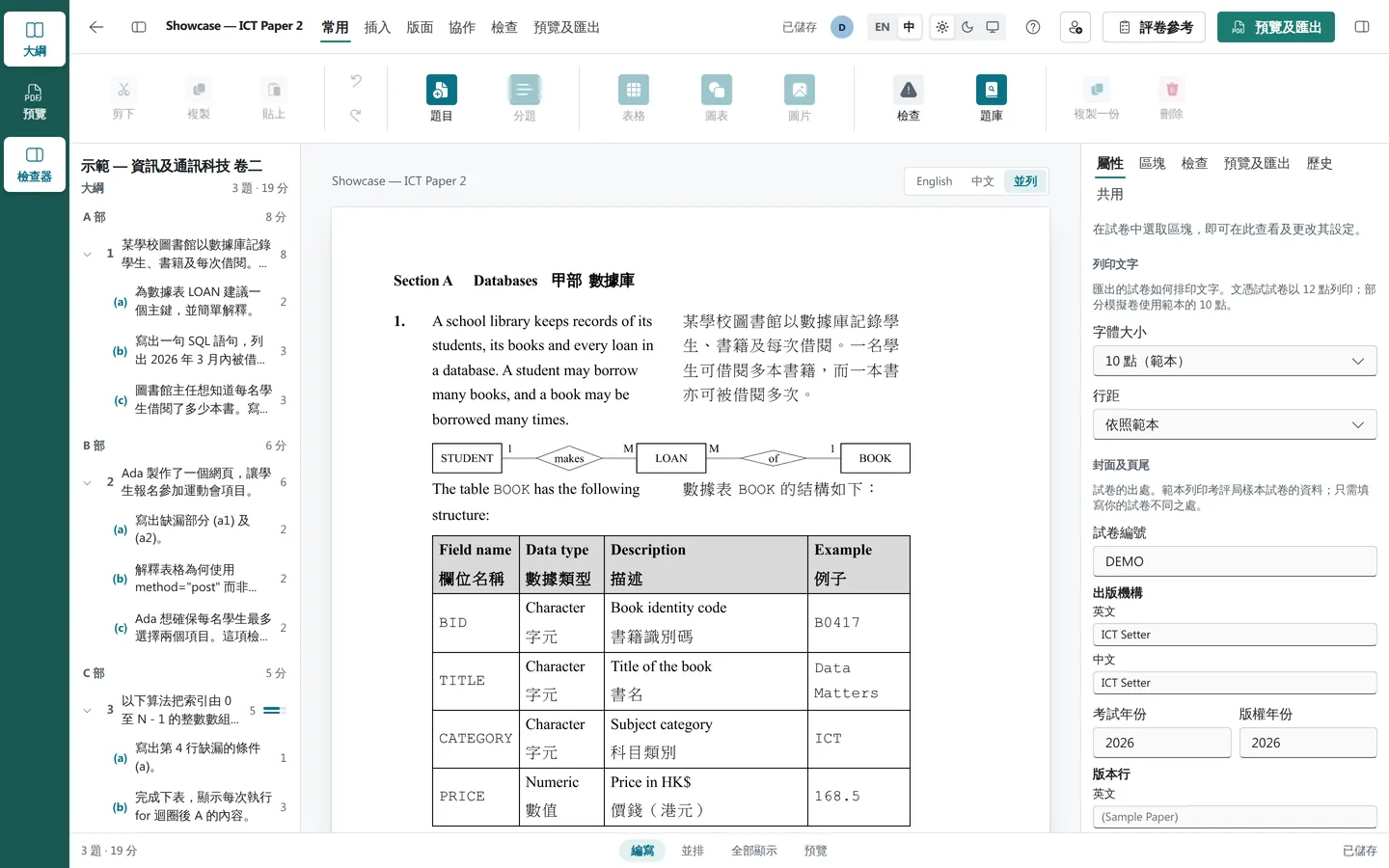
Task: Click the 試卷編號 DEMO input field
Action: [x=1235, y=561]
